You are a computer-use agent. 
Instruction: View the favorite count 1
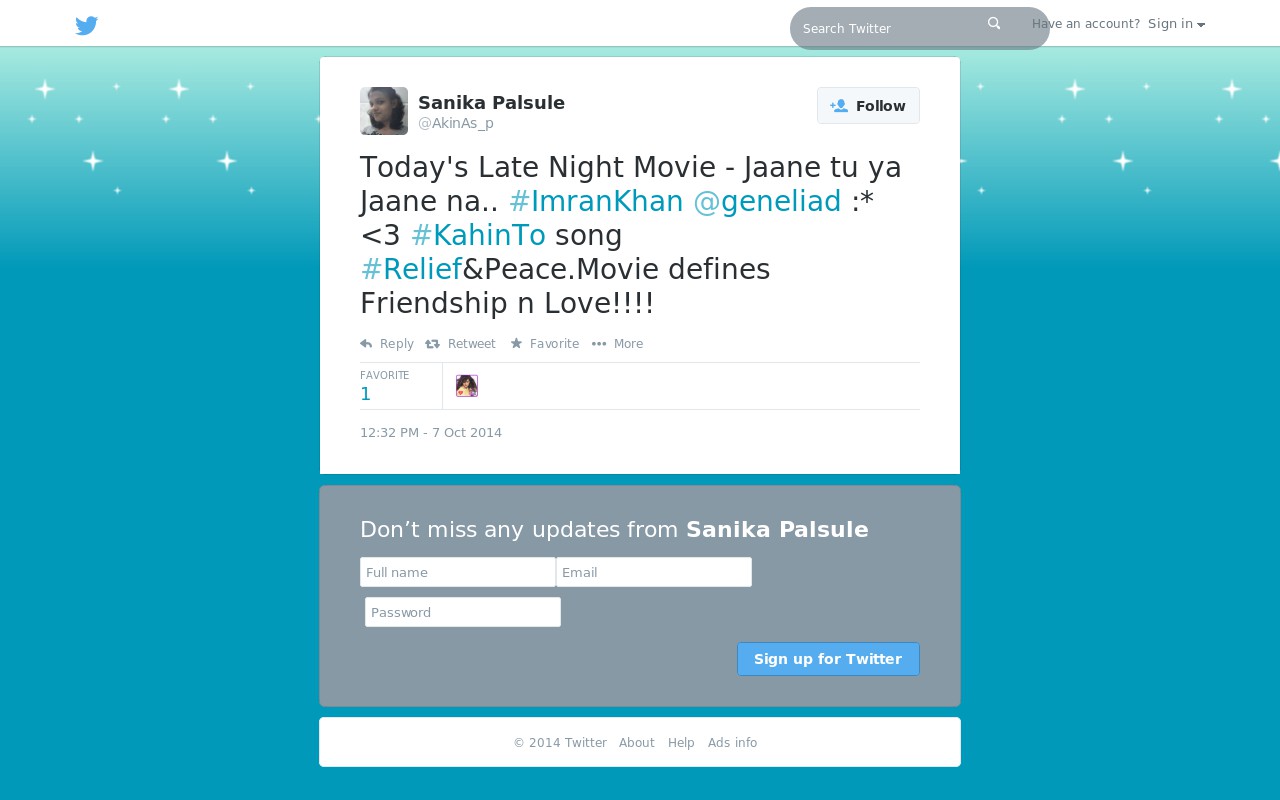click(x=365, y=393)
